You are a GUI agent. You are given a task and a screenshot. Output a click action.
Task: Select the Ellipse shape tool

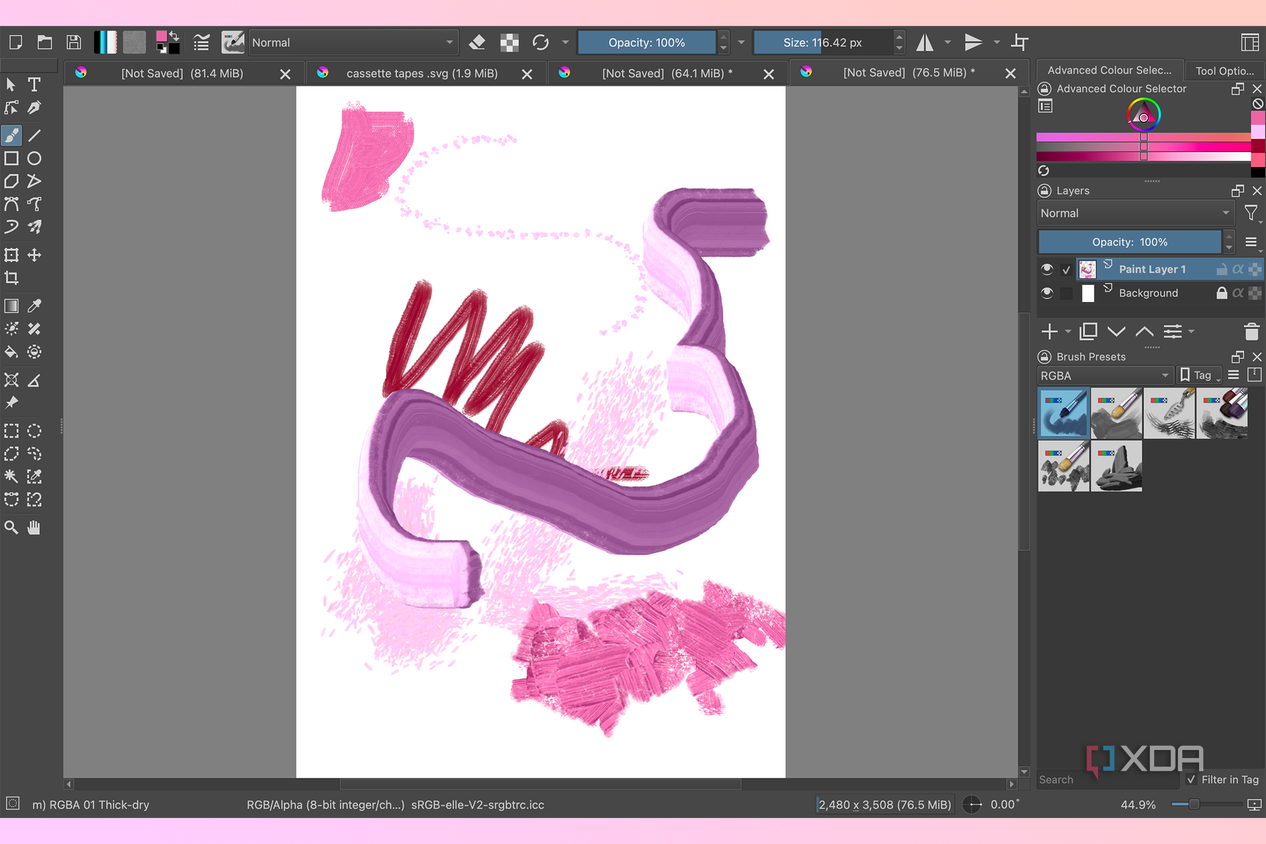pos(34,158)
